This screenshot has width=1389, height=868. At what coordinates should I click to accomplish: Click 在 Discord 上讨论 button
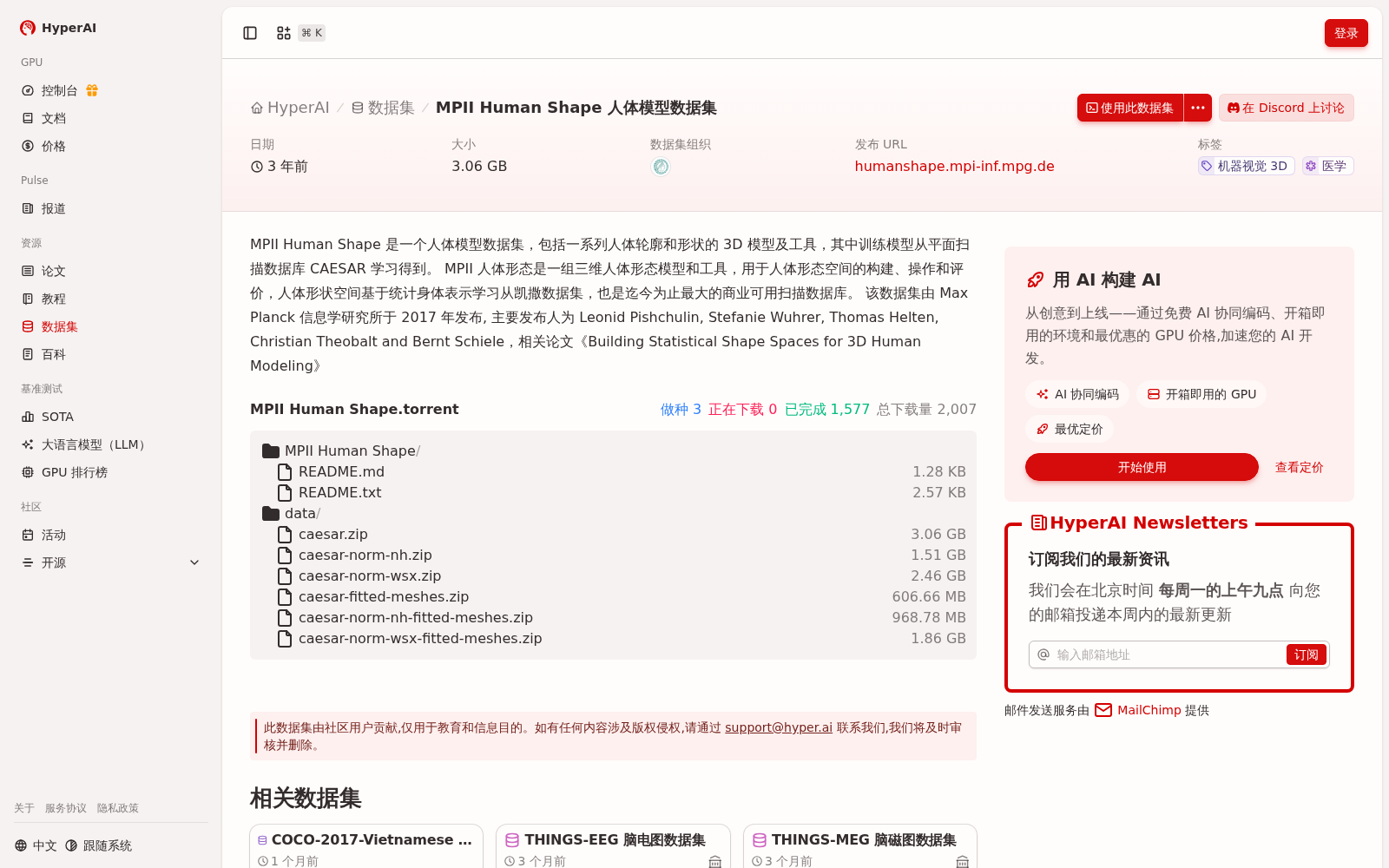(1286, 108)
